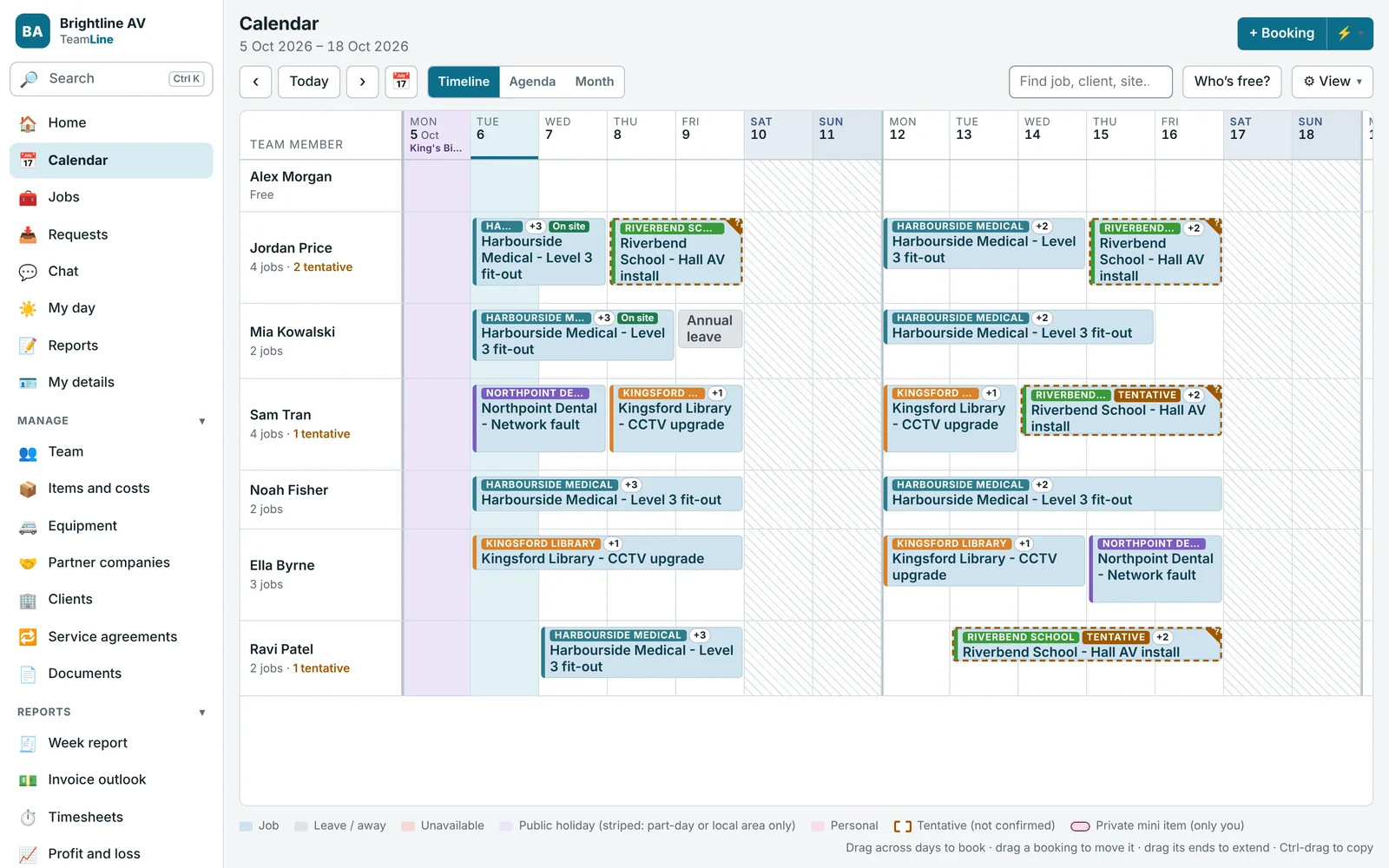Open Invoice outlook report

pyautogui.click(x=111, y=779)
